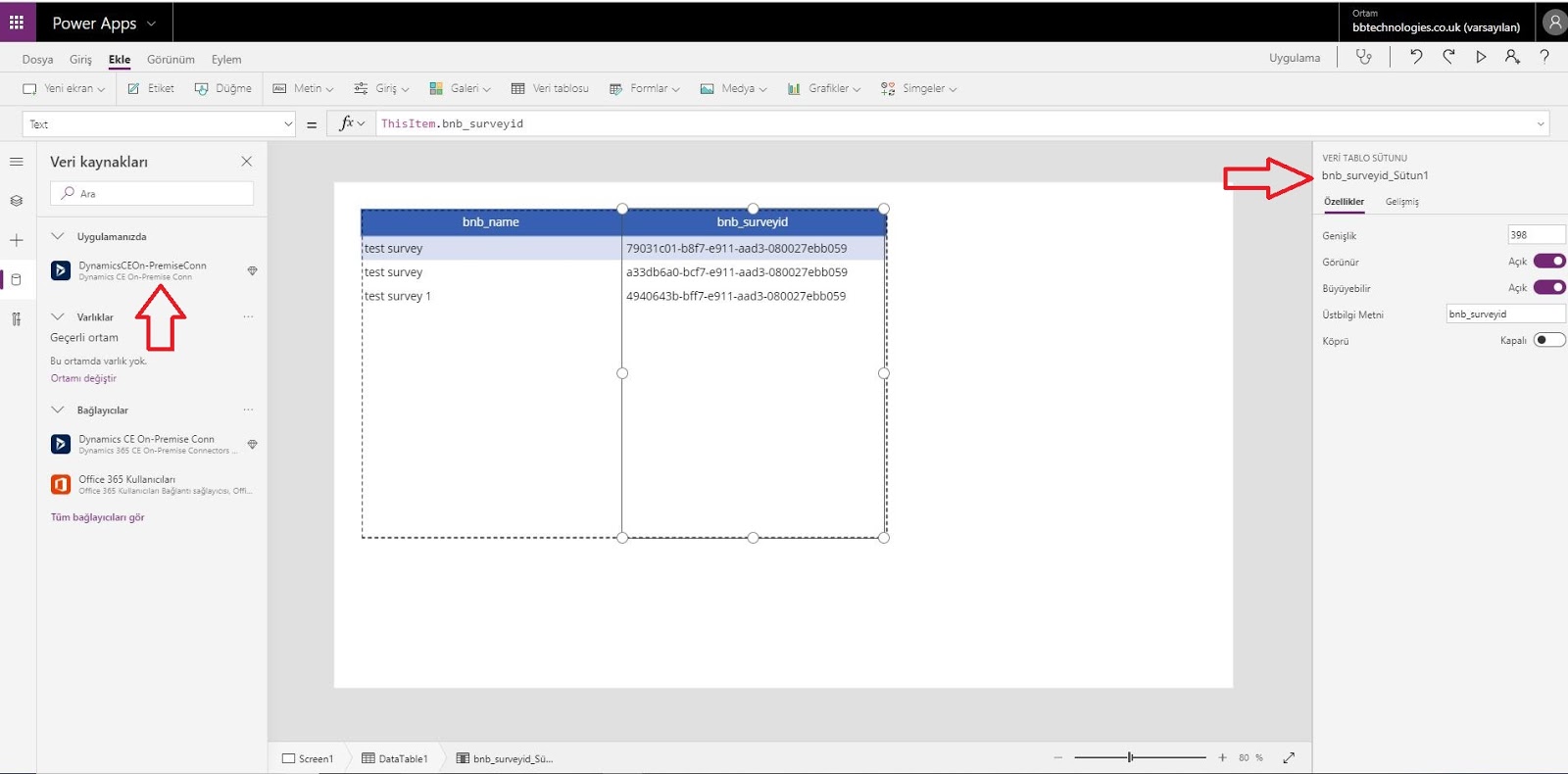The height and width of the screenshot is (774, 1568).
Task: Open the Dosya menu
Action: click(37, 60)
